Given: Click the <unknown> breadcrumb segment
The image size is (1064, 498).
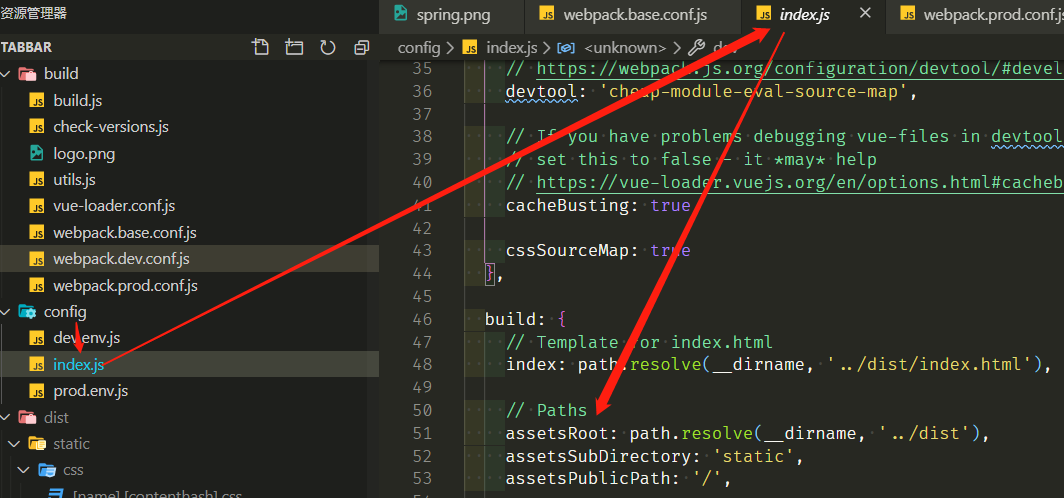Looking at the screenshot, I should [x=625, y=47].
